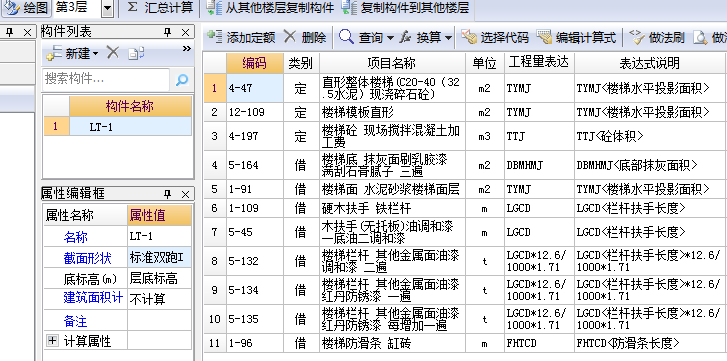
Task: Click 删除 in quota toolbar
Action: [305, 37]
